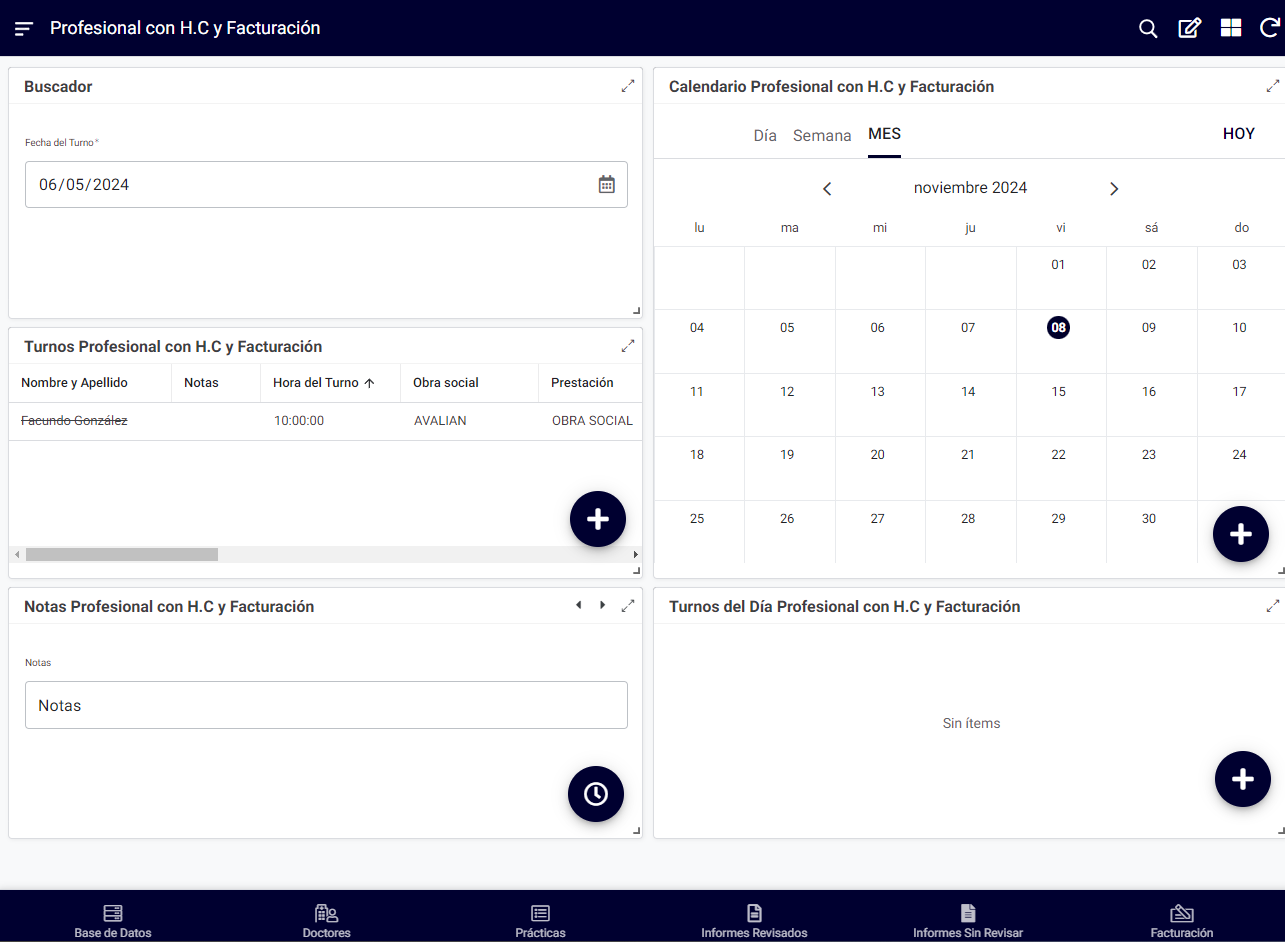Open the hamburger menu in the header
This screenshot has width=1285, height=942.
(24, 28)
